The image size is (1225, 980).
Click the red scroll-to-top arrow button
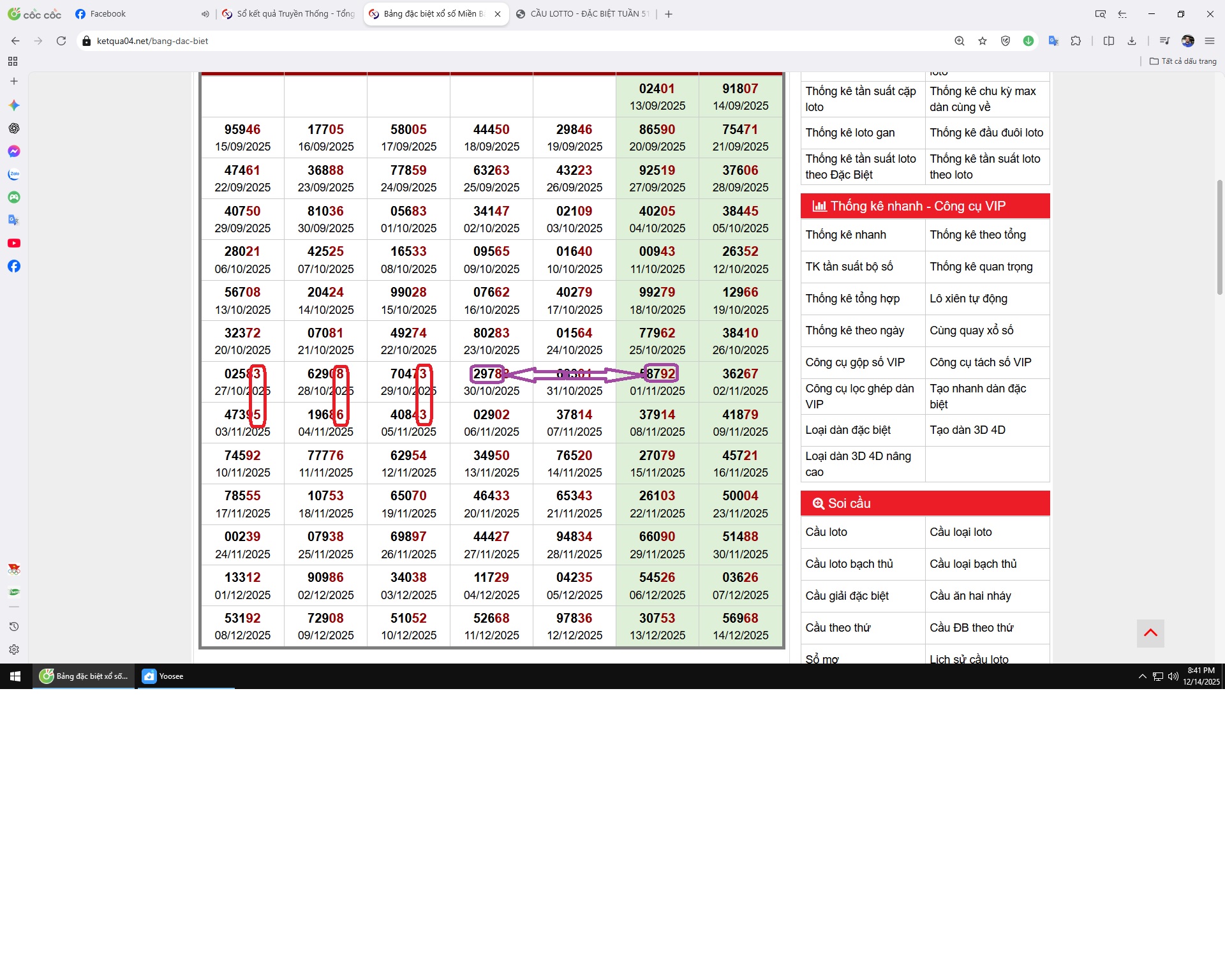click(x=1150, y=633)
